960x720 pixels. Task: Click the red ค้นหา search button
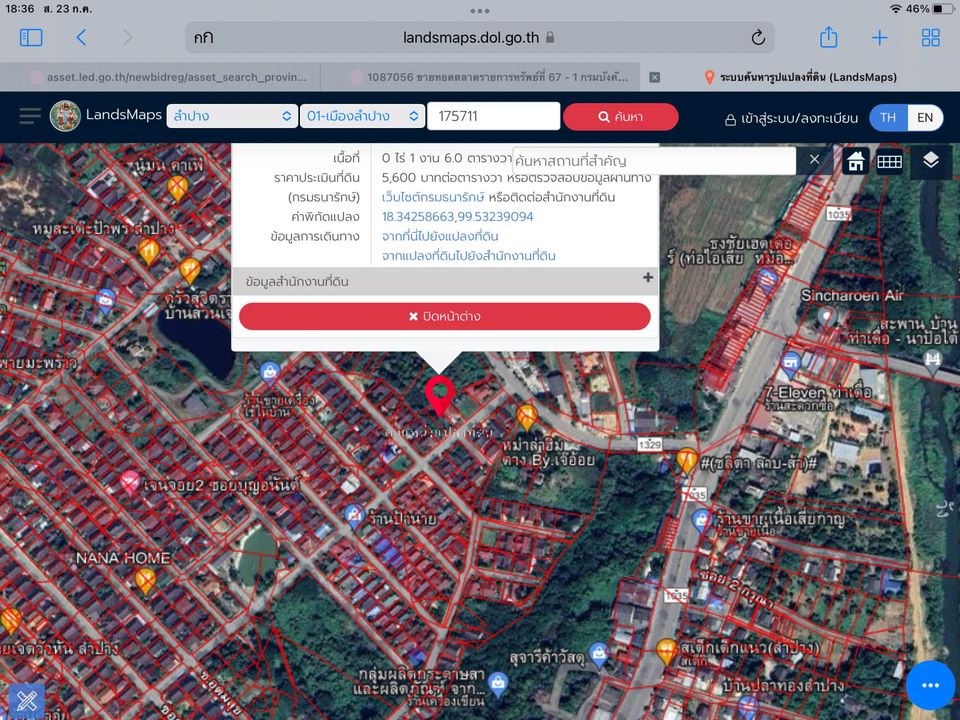pyautogui.click(x=620, y=116)
